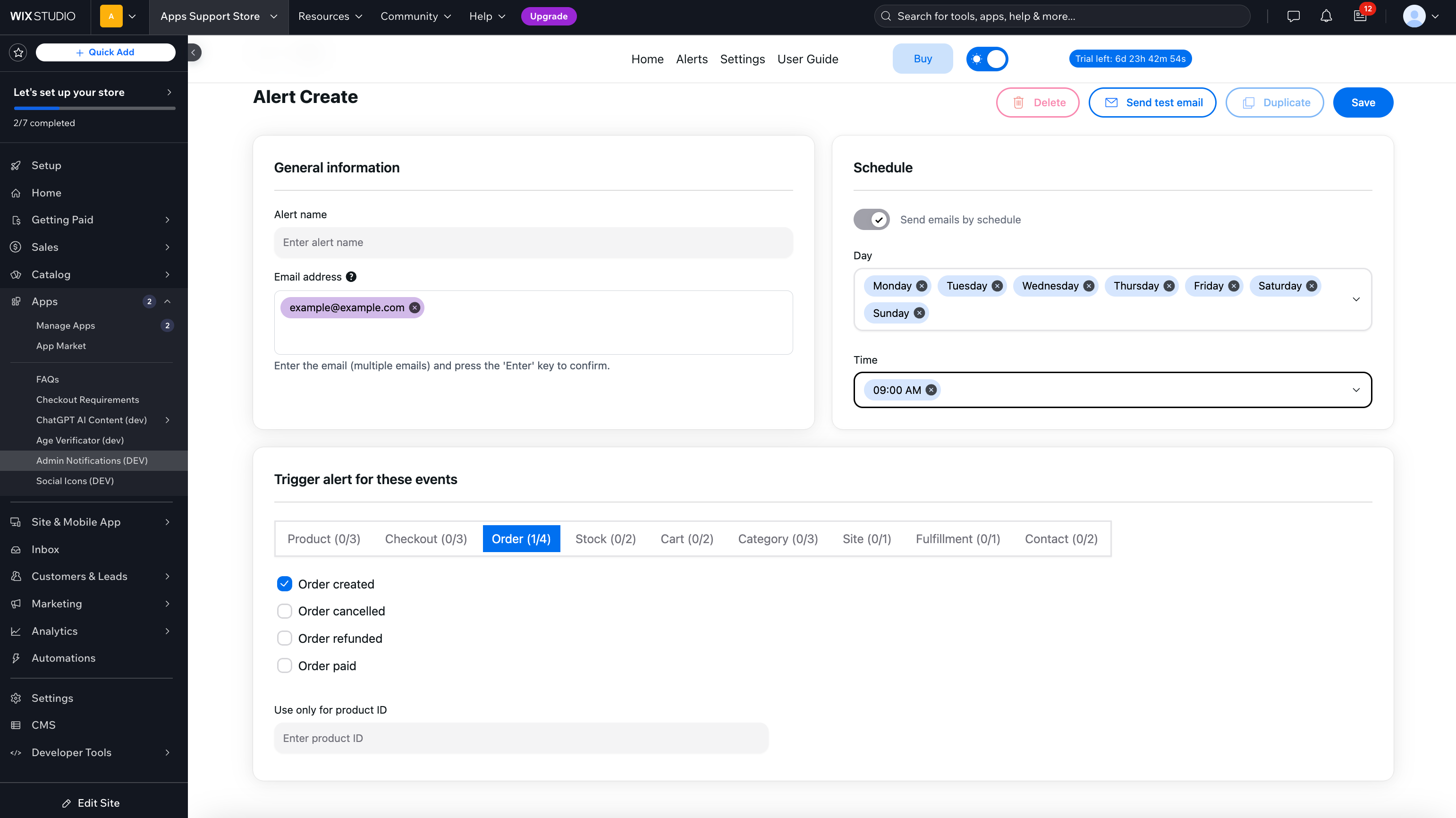Click Send test email button
The width and height of the screenshot is (1456, 818).
1152,102
